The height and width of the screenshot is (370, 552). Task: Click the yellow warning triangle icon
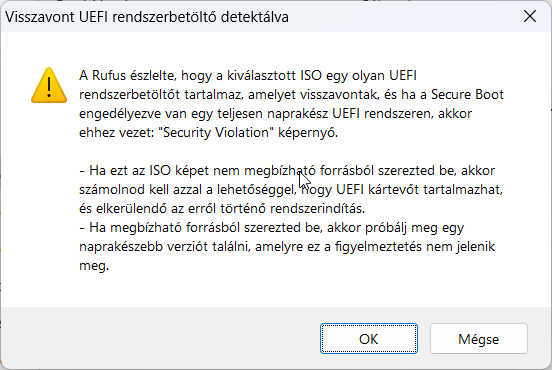49,86
